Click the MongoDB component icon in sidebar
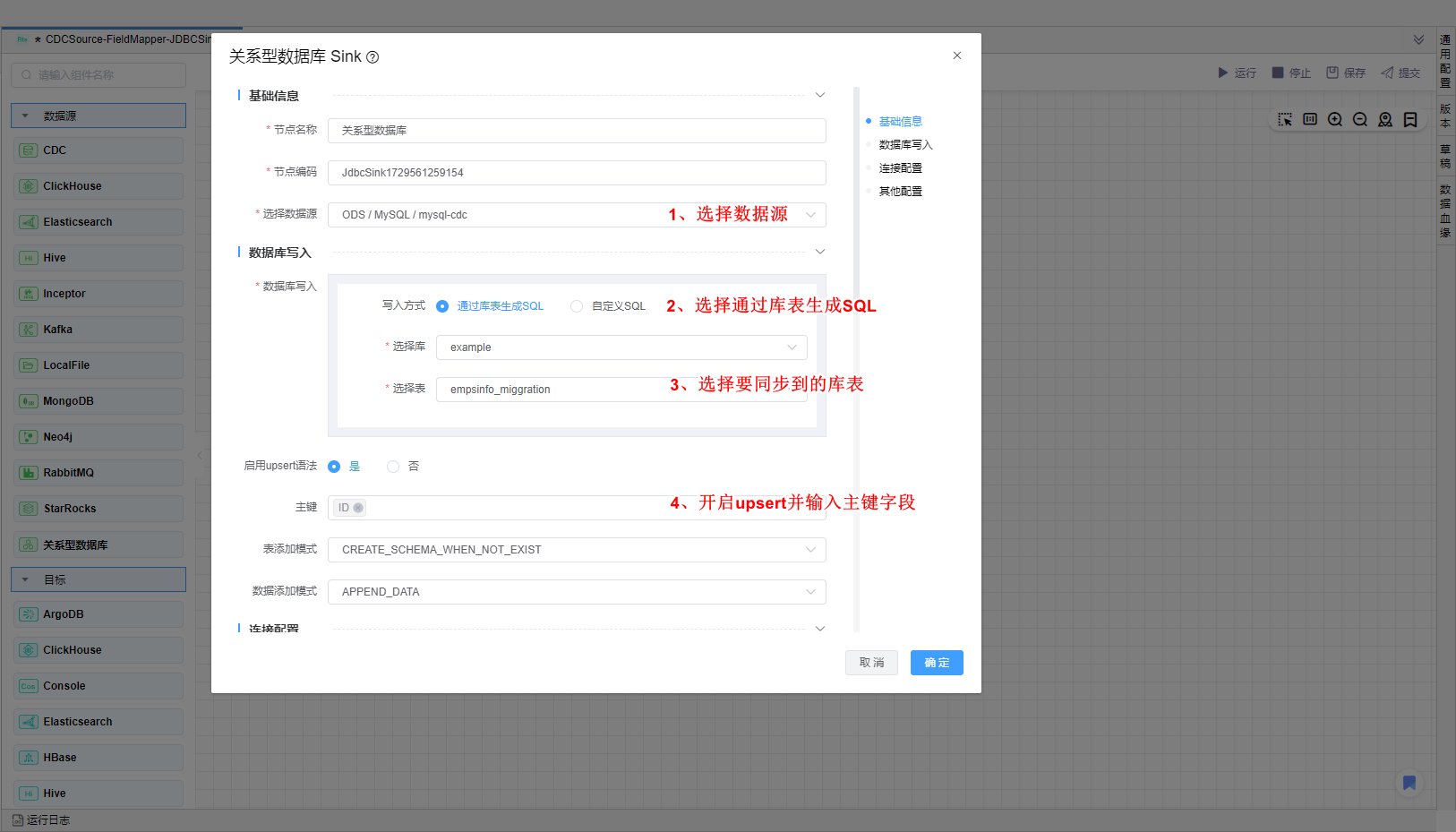 point(29,401)
